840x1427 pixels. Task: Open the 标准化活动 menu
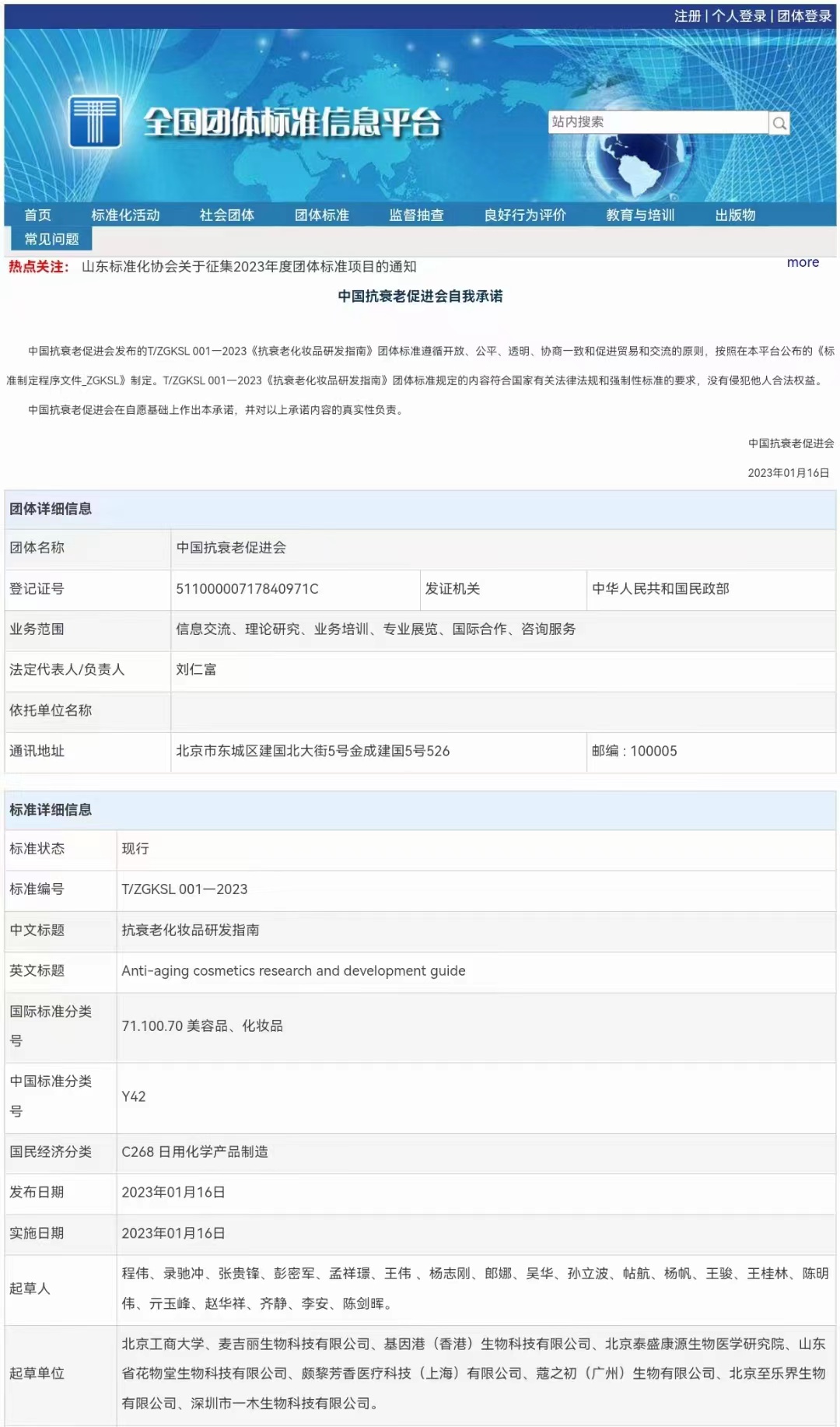pos(125,215)
